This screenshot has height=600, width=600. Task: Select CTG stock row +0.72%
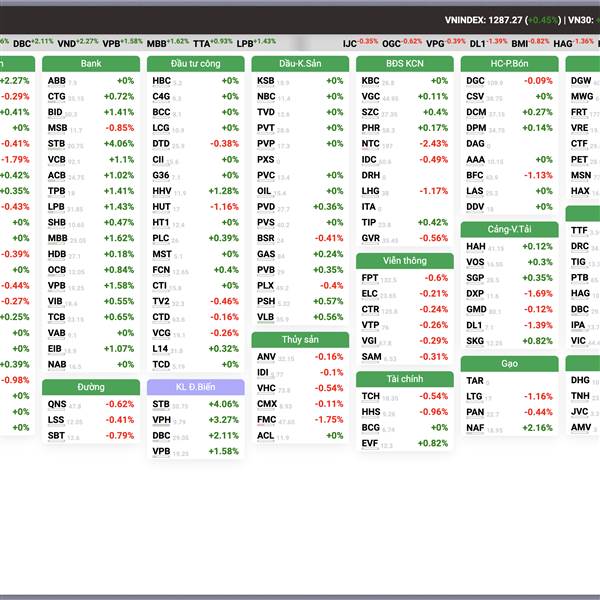coord(91,96)
